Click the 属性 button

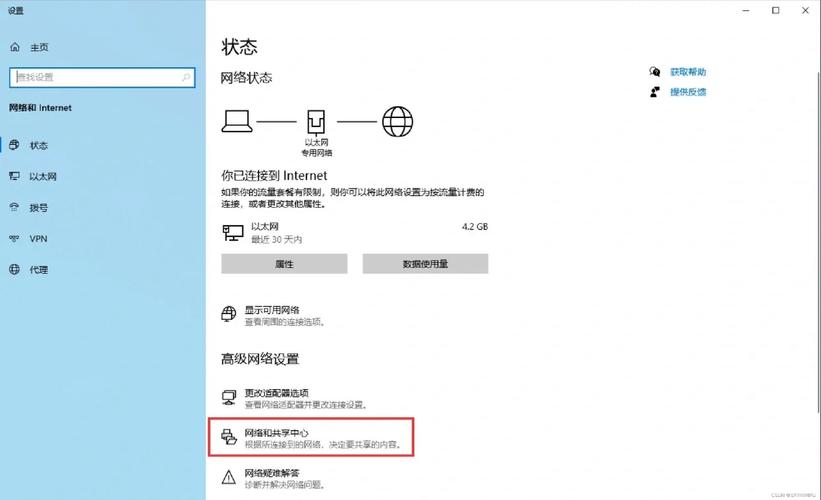pos(284,264)
